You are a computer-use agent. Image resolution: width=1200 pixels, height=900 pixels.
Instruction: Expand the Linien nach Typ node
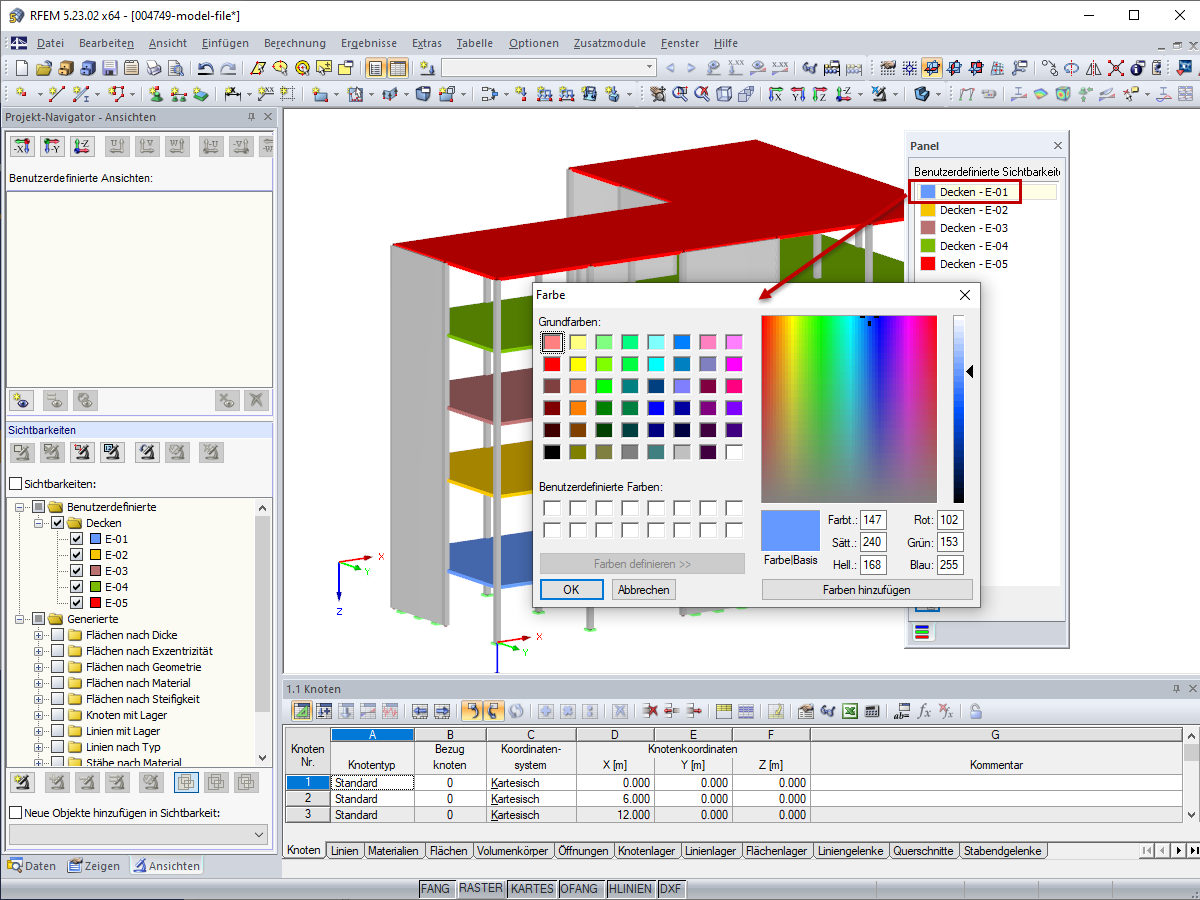point(39,747)
